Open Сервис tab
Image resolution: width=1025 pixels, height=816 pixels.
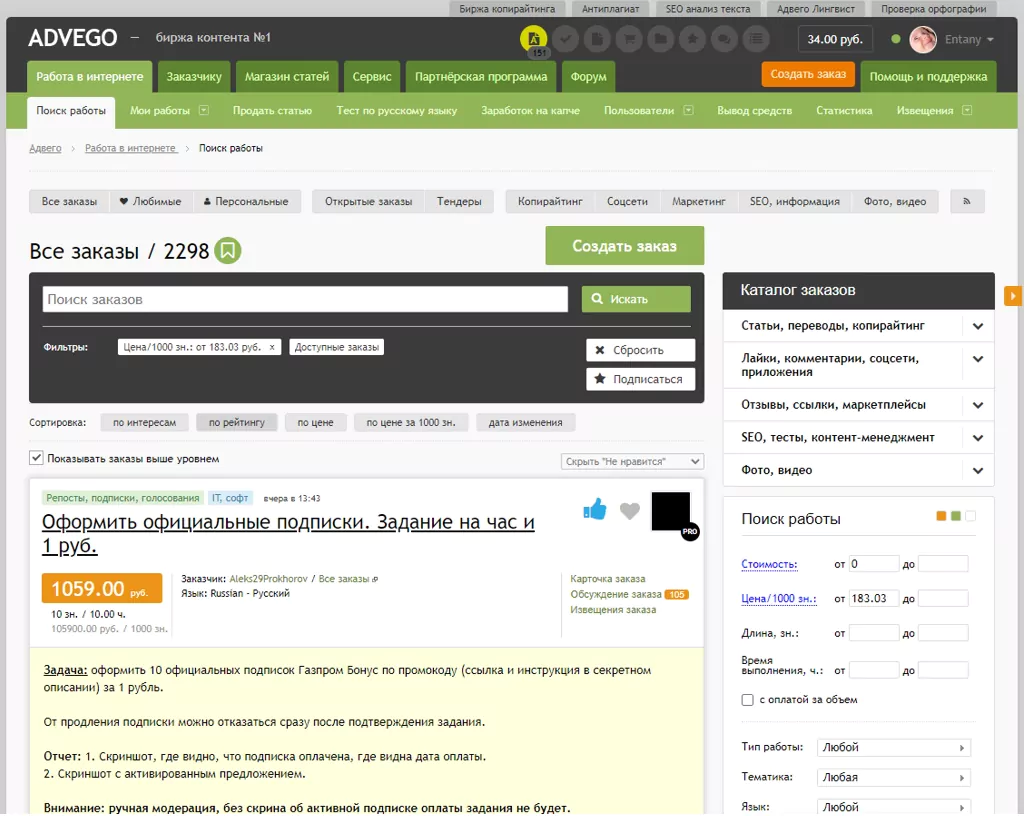tap(372, 76)
